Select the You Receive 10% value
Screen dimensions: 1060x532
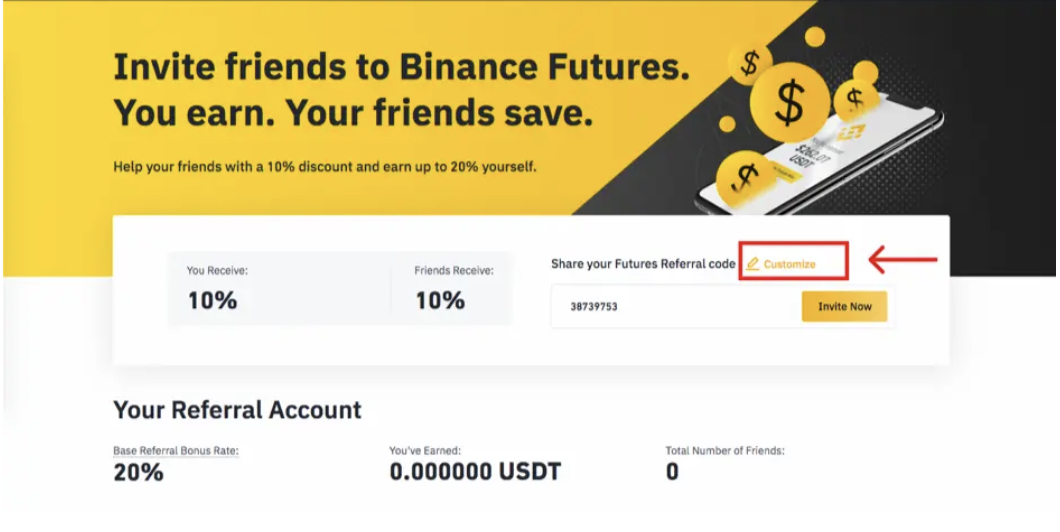click(213, 300)
